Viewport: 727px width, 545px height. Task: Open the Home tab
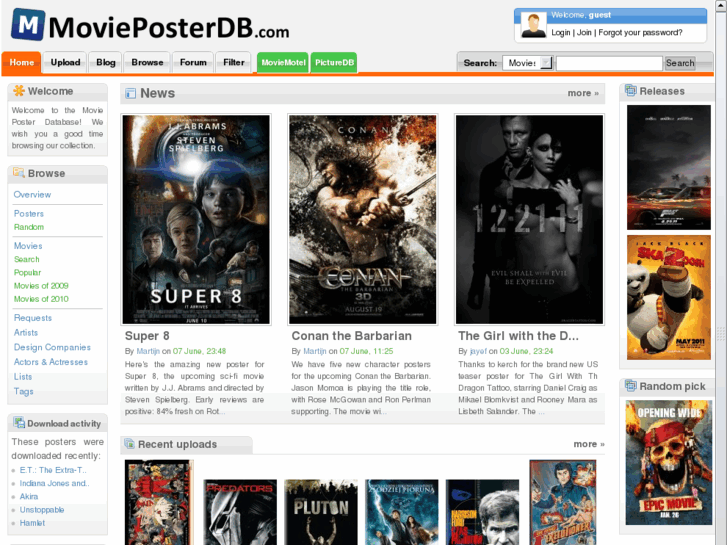click(21, 63)
